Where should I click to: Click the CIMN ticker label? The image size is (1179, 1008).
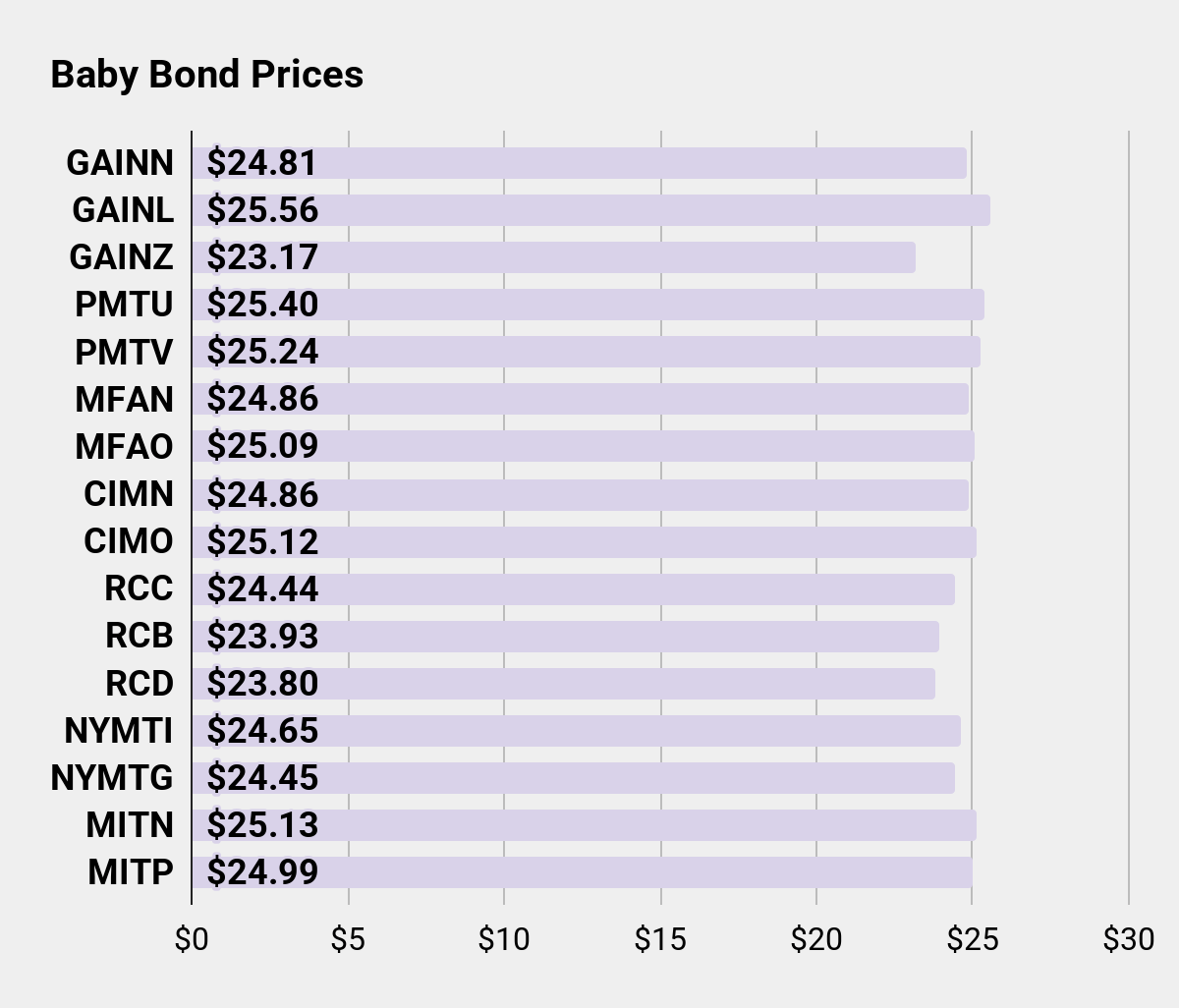128,493
